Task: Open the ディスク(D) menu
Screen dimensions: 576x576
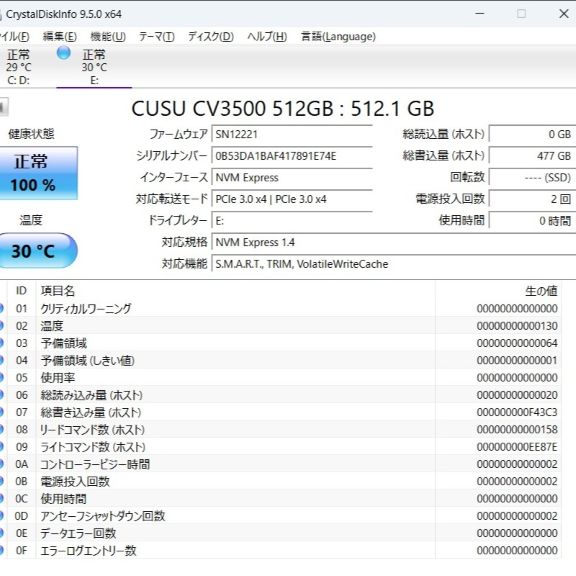Action: click(210, 36)
